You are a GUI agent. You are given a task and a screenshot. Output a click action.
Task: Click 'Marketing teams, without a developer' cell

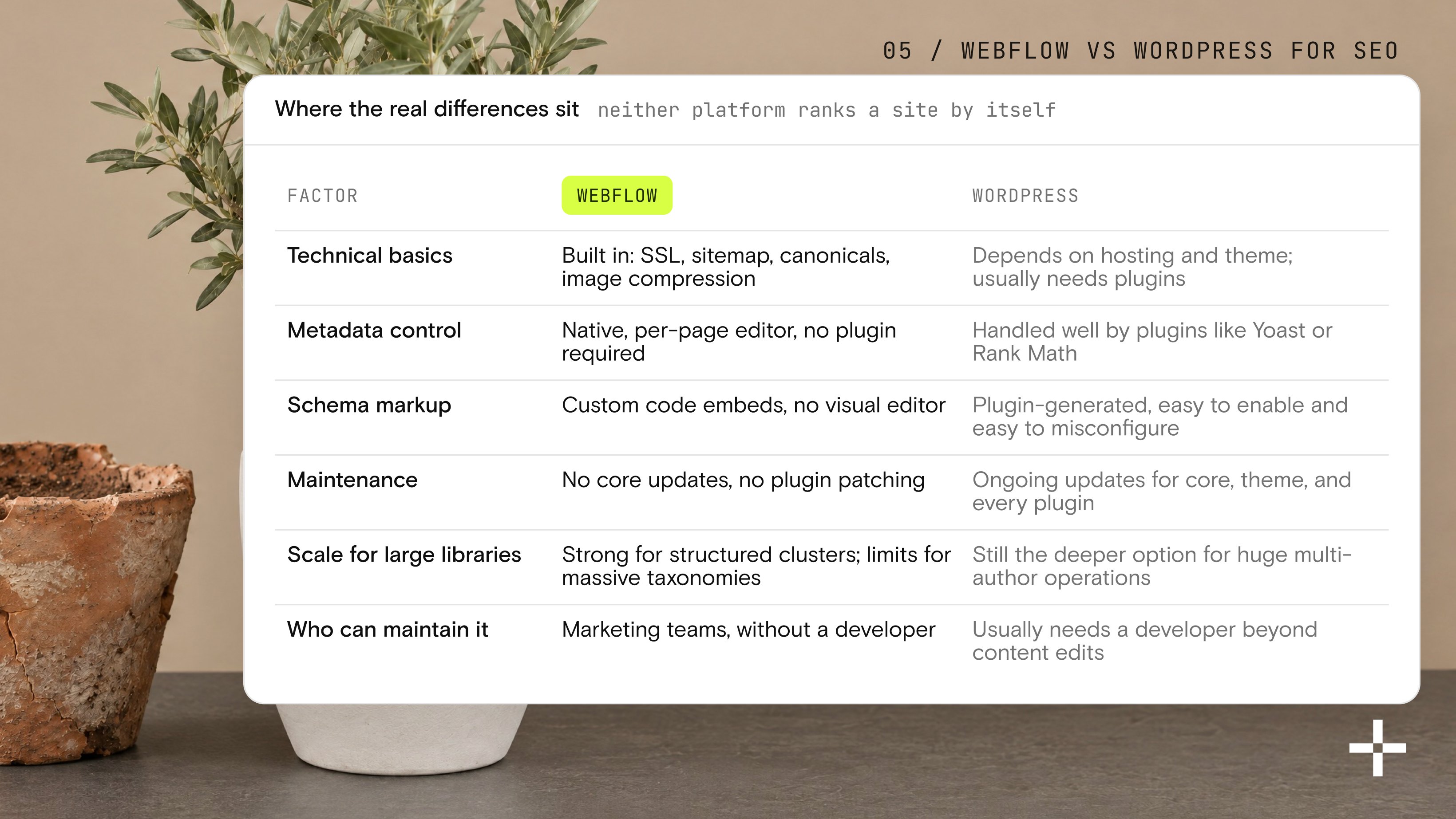(748, 630)
